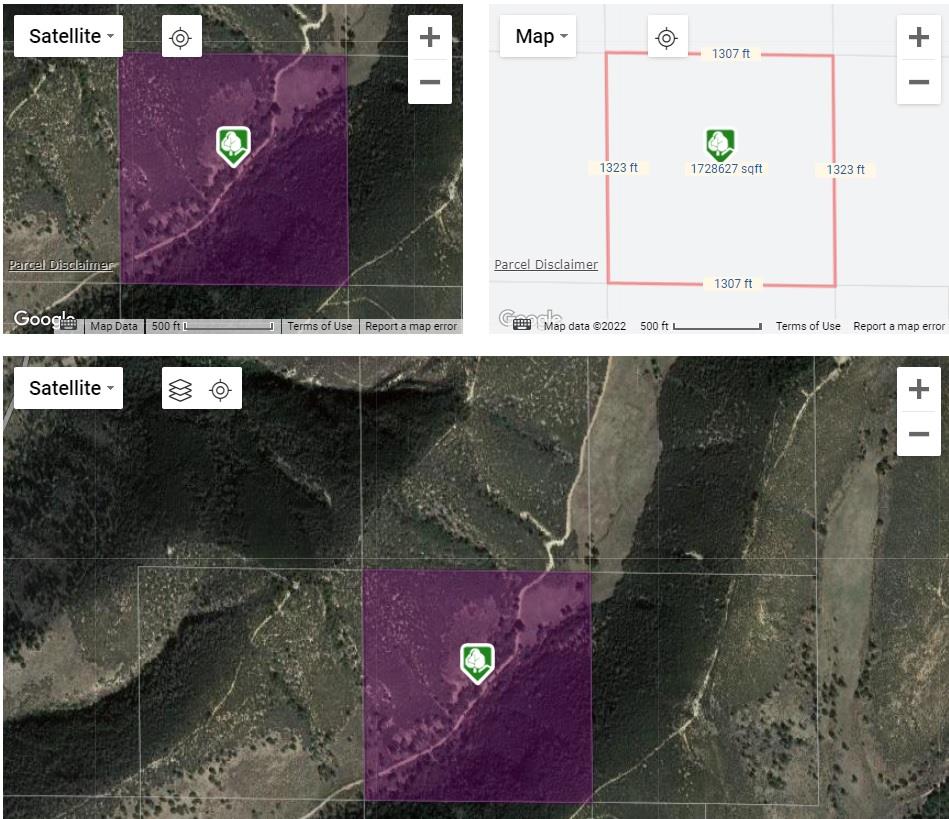
Task: Open Satellite dropdown in top-left map
Action: (x=68, y=36)
